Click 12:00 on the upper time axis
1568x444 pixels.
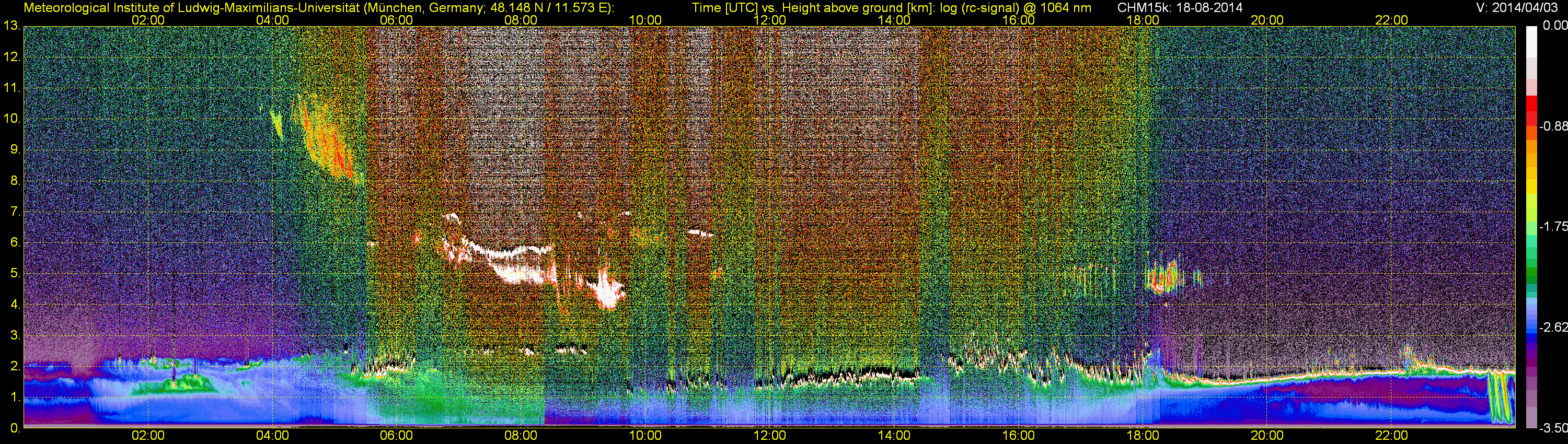pyautogui.click(x=769, y=20)
